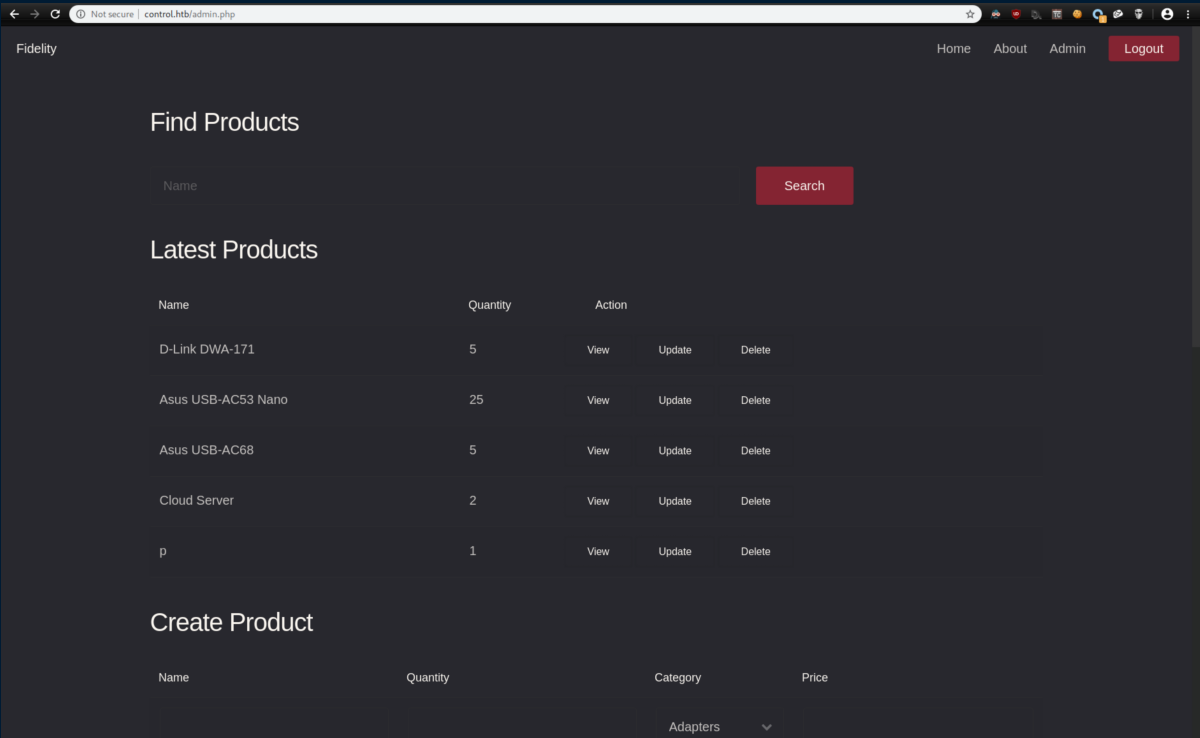Screen dimensions: 1200x738
Task: Open the uBlock Origin shield extension
Action: (x=1016, y=14)
